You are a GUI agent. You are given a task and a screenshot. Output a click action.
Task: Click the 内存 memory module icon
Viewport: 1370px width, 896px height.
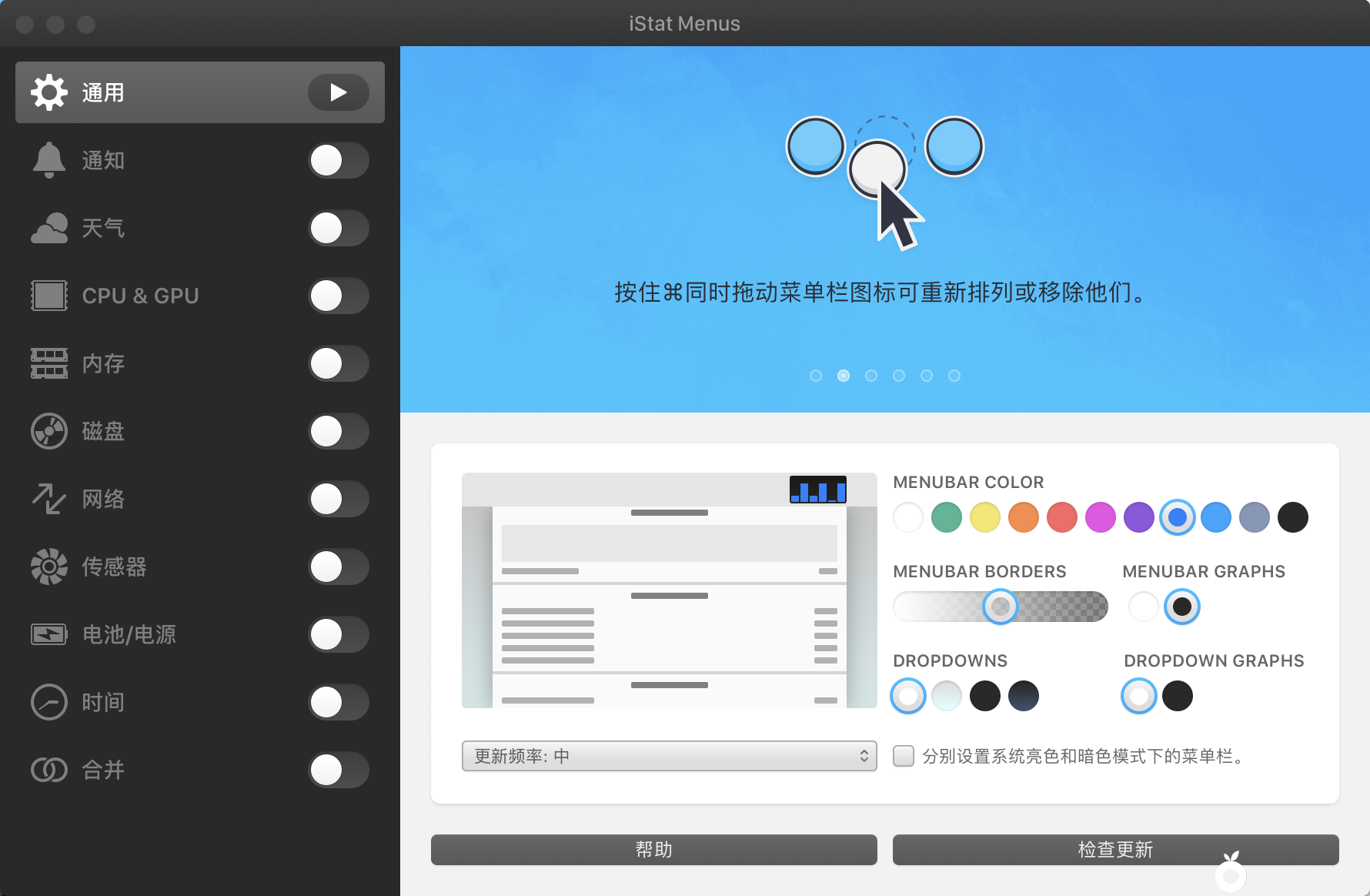coord(48,363)
